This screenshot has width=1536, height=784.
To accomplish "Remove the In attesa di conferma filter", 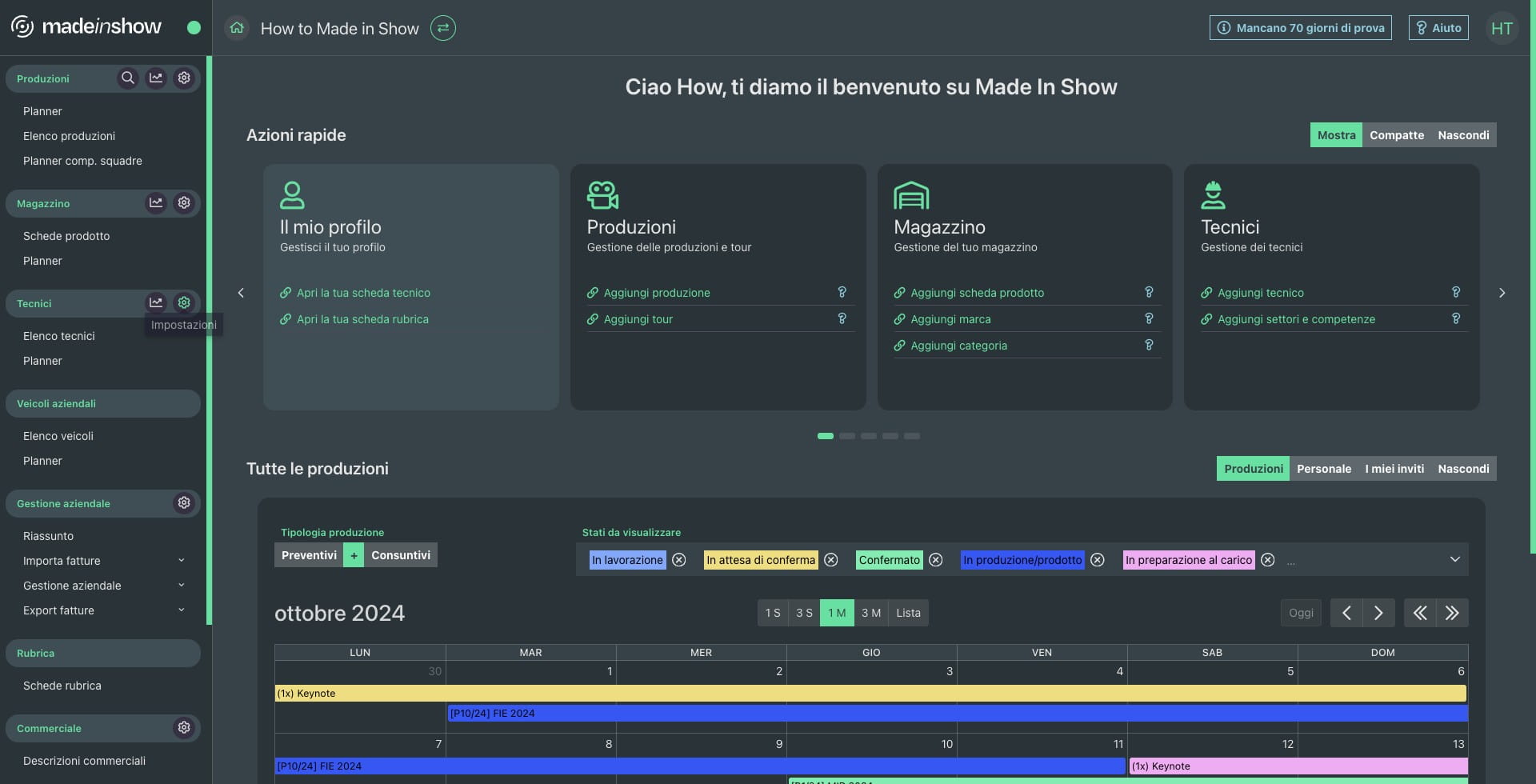I will [x=831, y=560].
